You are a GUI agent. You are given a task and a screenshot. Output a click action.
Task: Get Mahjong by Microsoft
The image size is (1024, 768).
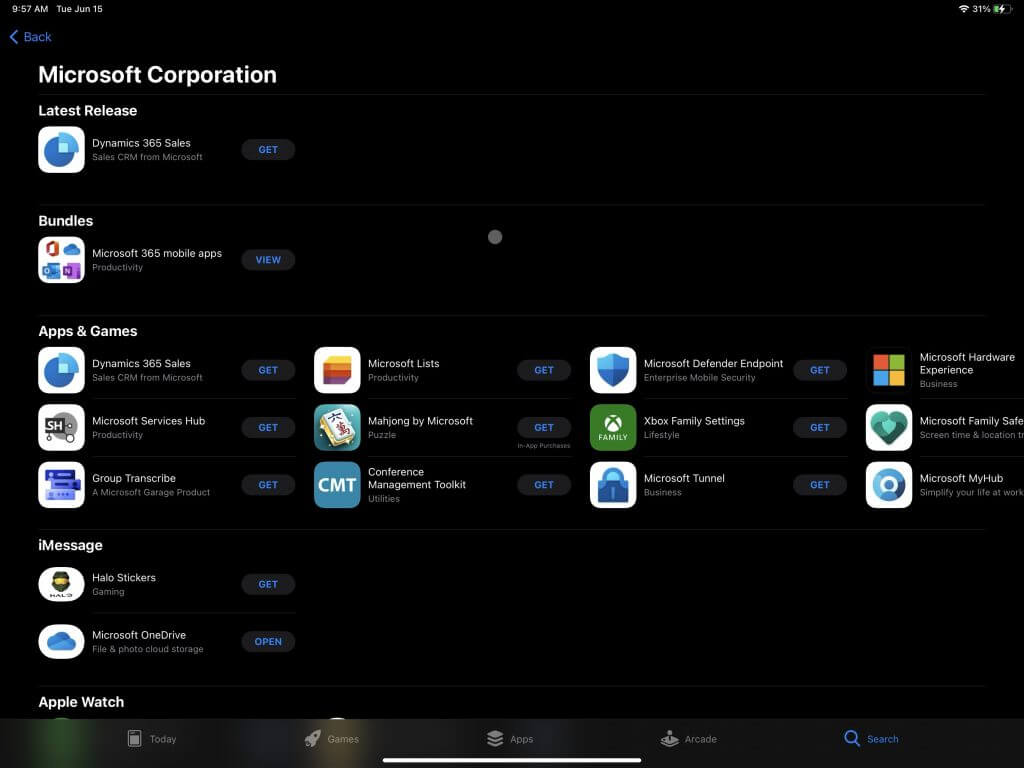point(544,428)
